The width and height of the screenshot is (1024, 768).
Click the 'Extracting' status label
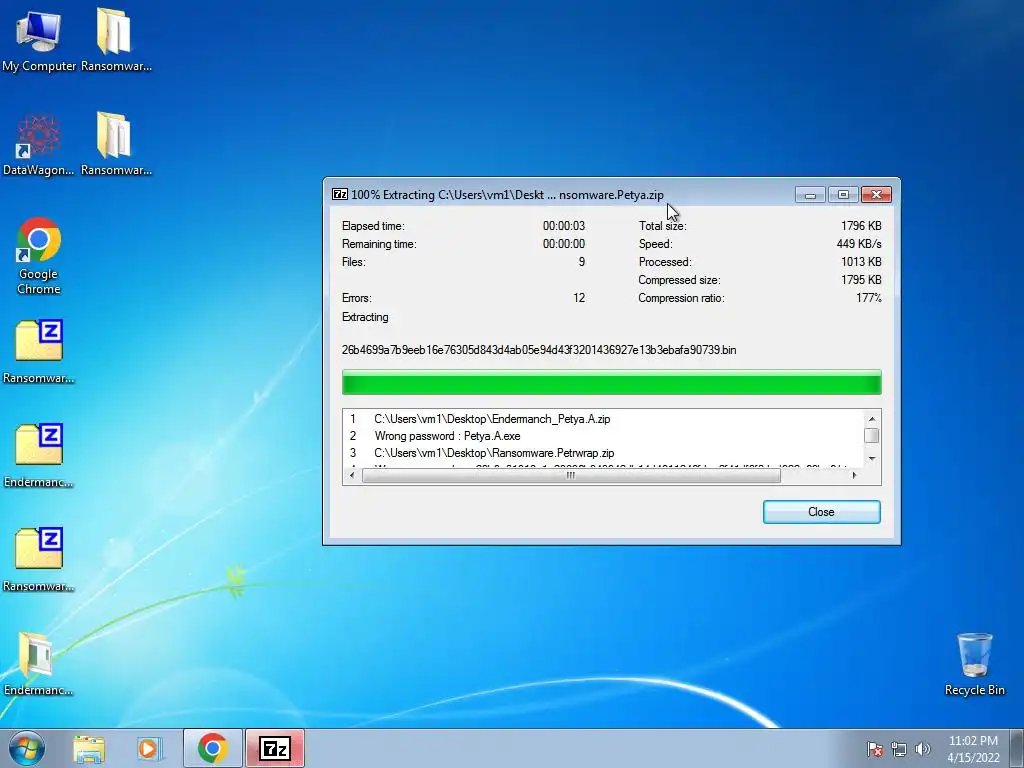point(365,317)
